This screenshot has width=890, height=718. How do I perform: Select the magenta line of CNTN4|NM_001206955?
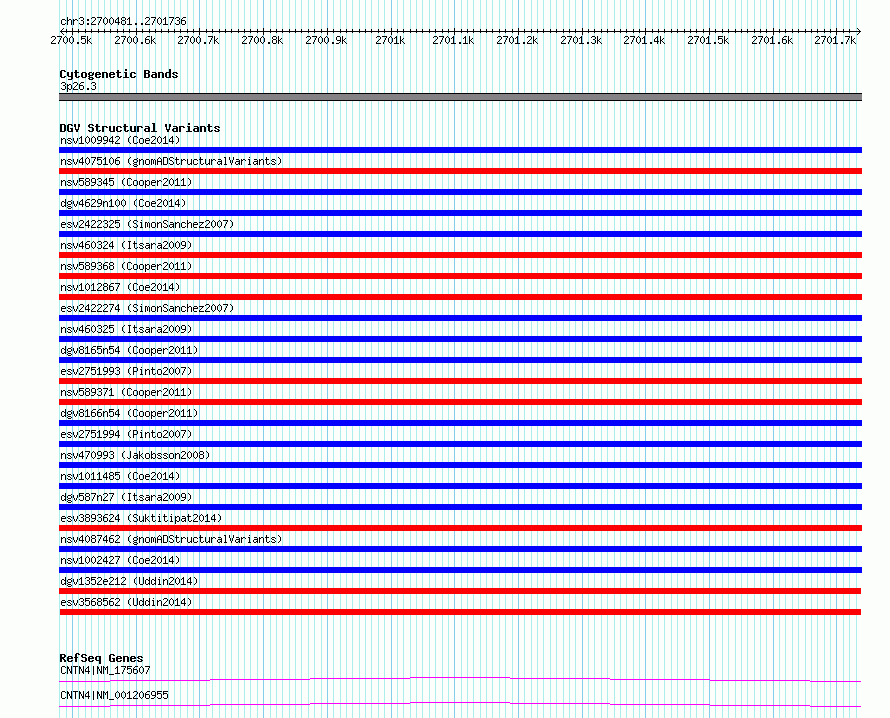pyautogui.click(x=460, y=704)
